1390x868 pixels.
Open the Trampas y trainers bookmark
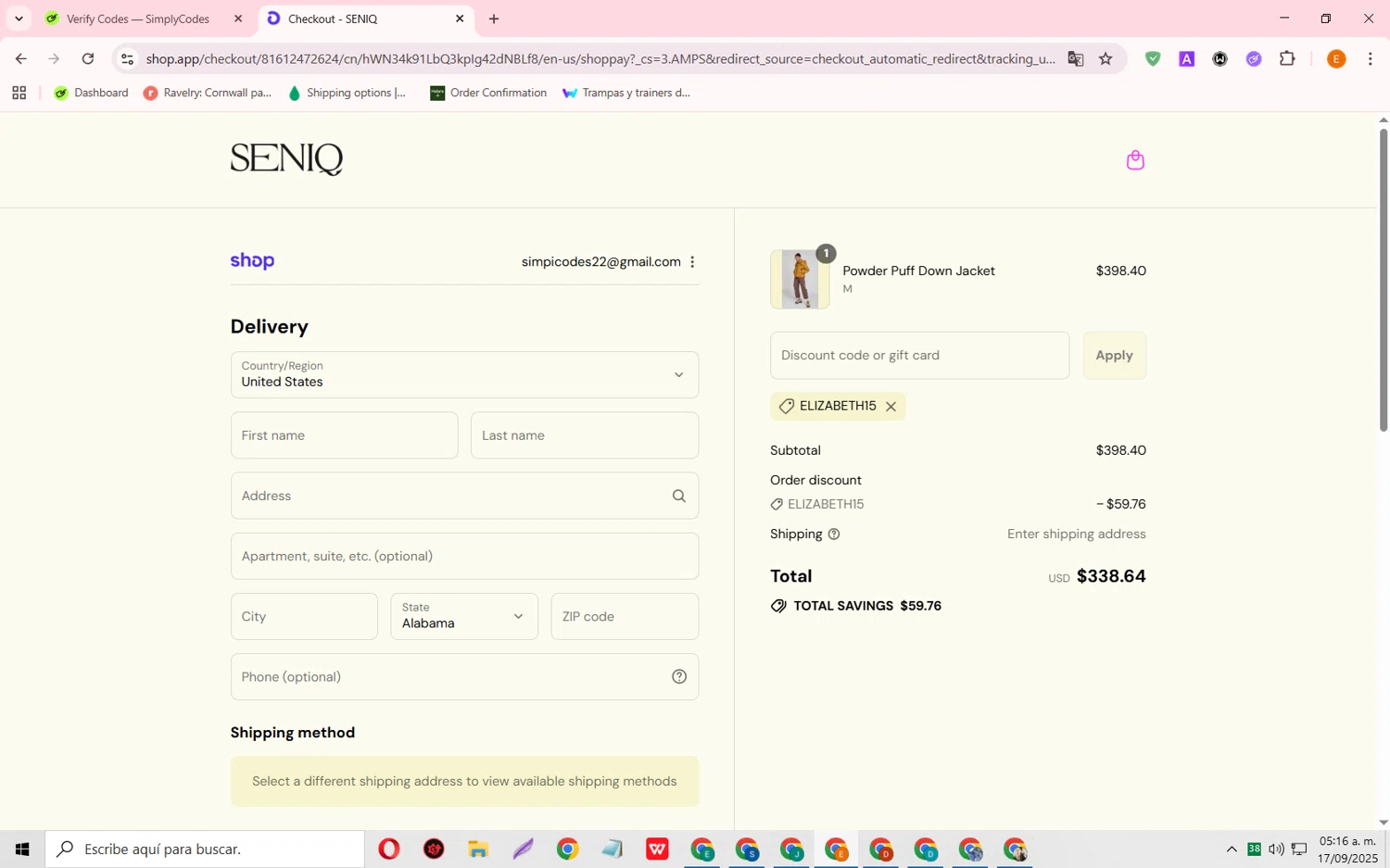(626, 93)
